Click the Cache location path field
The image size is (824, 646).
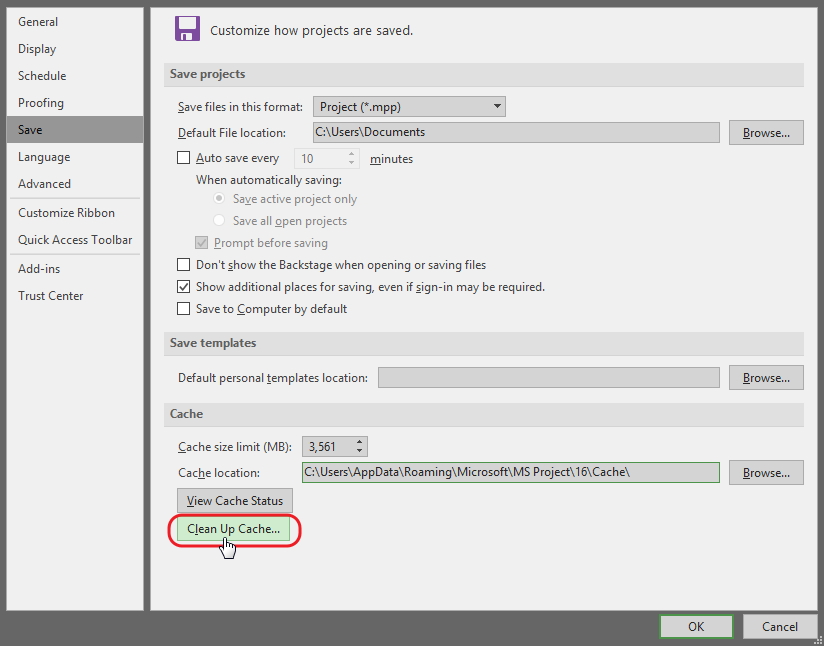coord(511,472)
